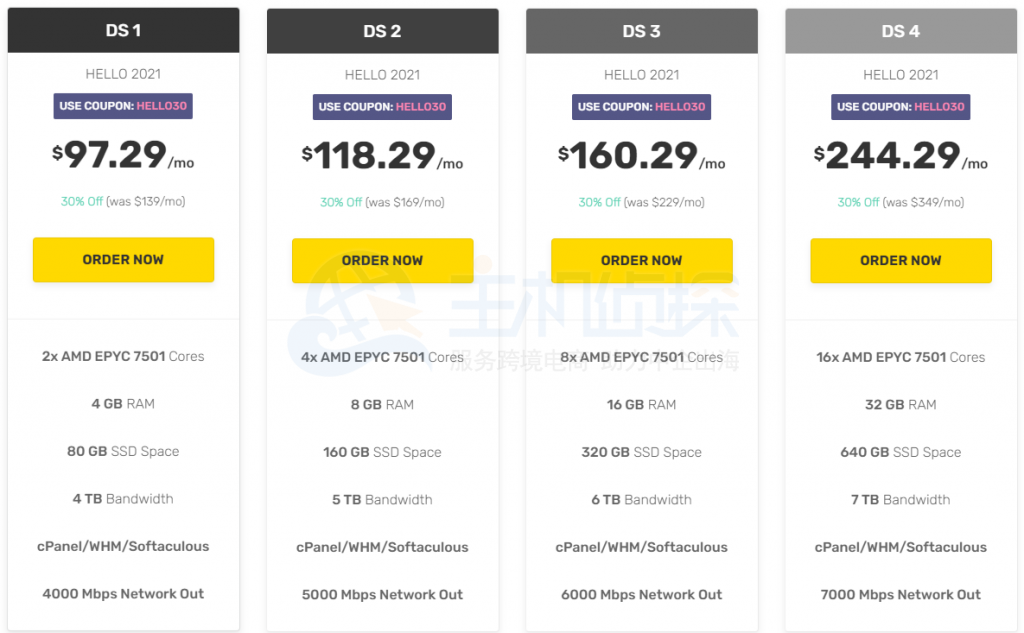Viewport: 1024px width, 633px height.
Task: Select the 16x AMD EPYC 7501 Cores spec
Action: [900, 357]
